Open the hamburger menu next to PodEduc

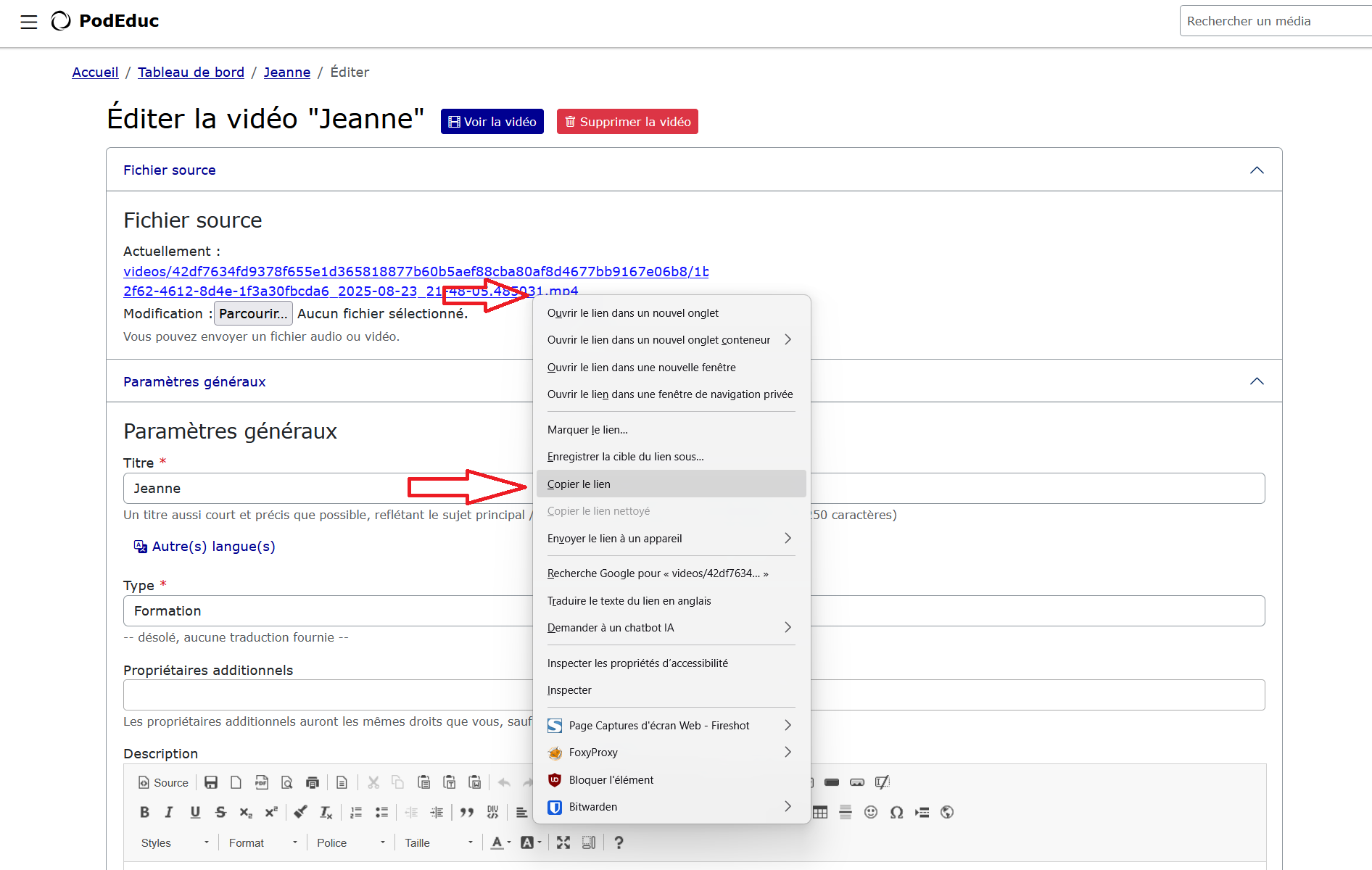[x=29, y=22]
